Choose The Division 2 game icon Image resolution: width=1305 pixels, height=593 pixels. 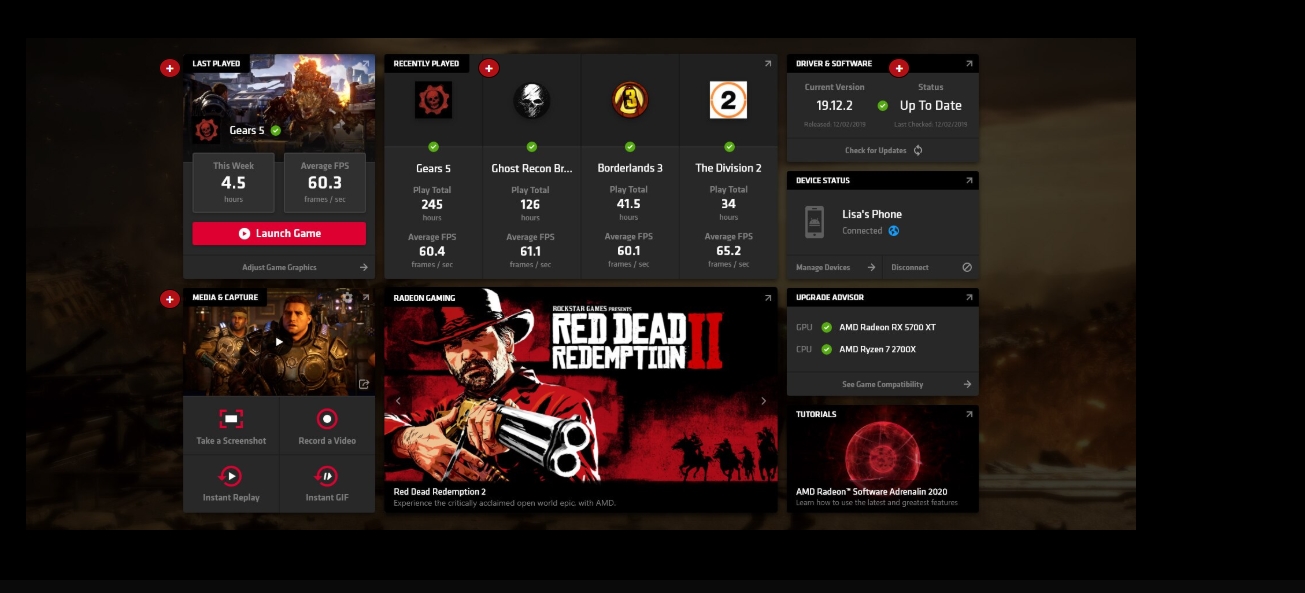(x=728, y=100)
